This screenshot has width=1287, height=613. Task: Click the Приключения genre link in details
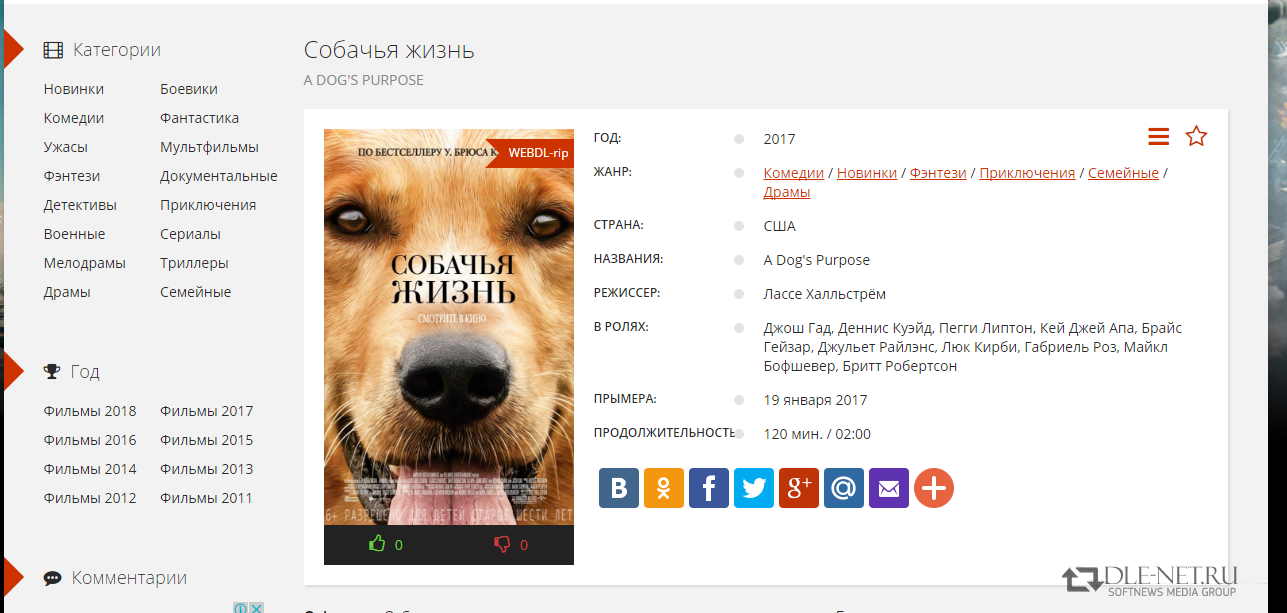pyautogui.click(x=1027, y=173)
